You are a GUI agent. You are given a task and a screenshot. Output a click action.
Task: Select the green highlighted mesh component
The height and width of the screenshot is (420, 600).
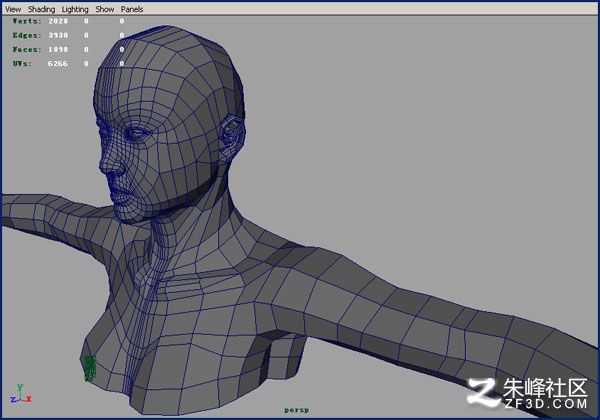point(90,368)
